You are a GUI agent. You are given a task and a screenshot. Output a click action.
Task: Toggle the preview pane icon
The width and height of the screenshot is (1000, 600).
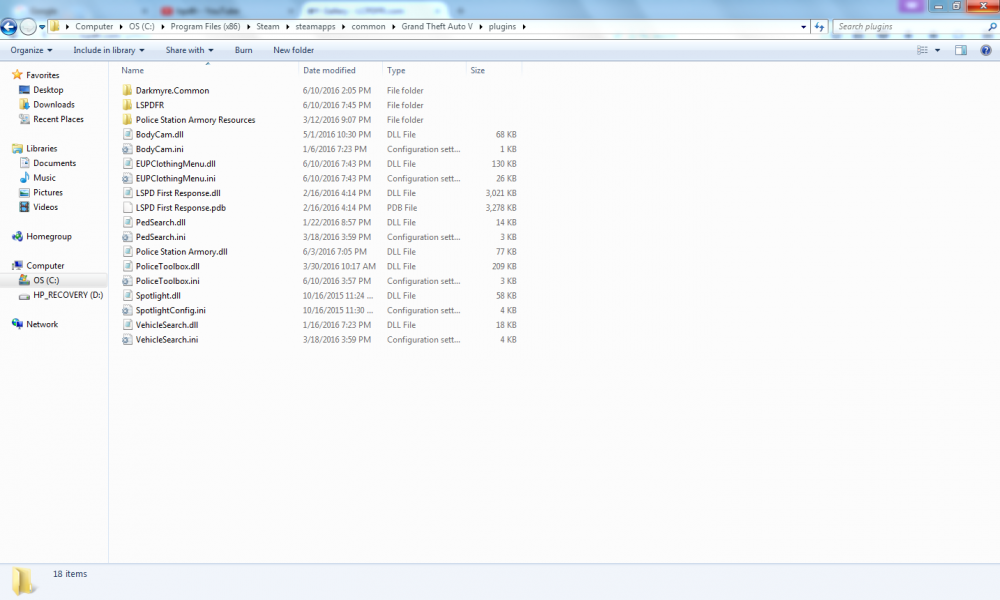click(960, 50)
